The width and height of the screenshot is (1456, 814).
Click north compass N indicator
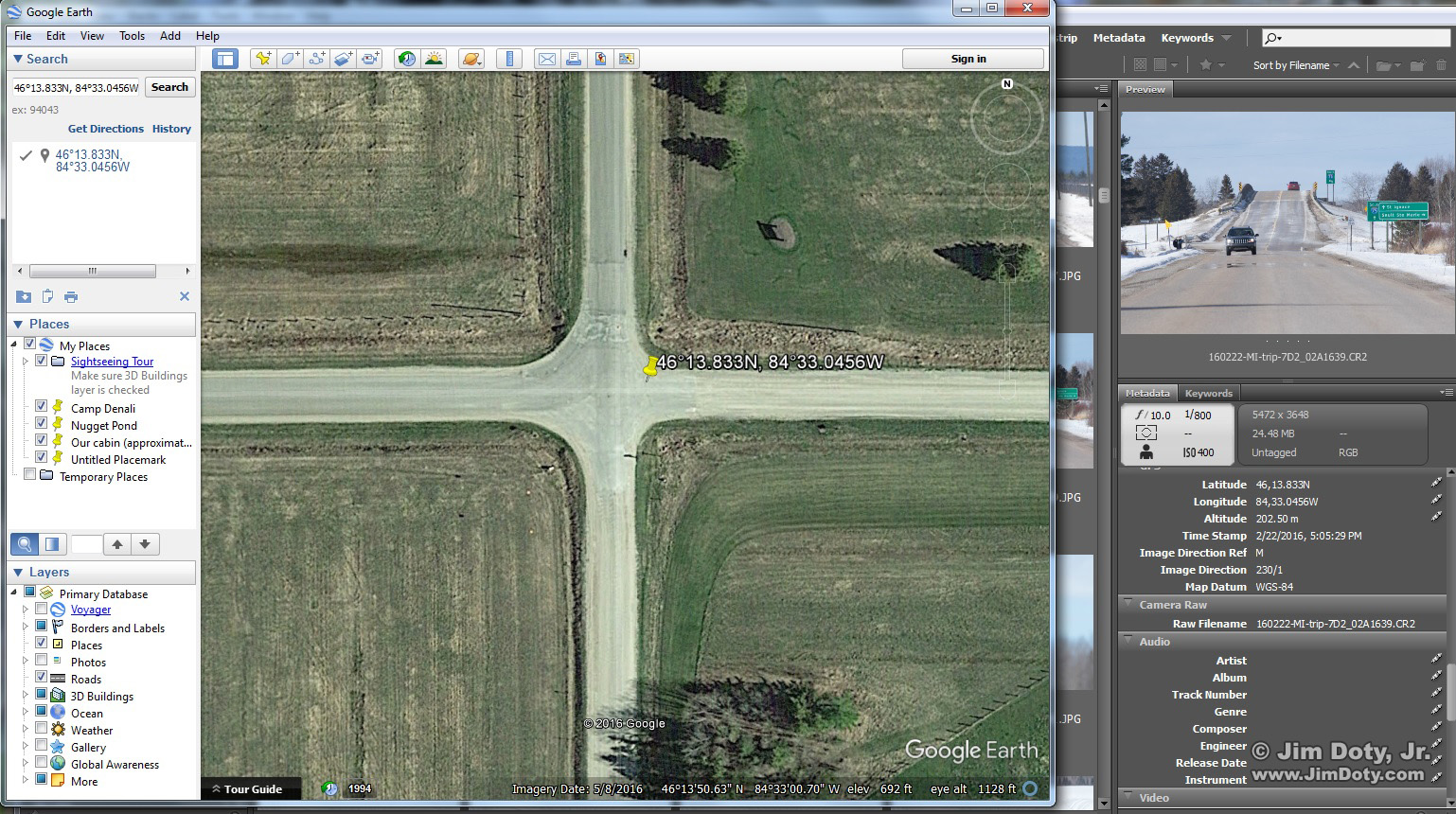pos(1007,84)
